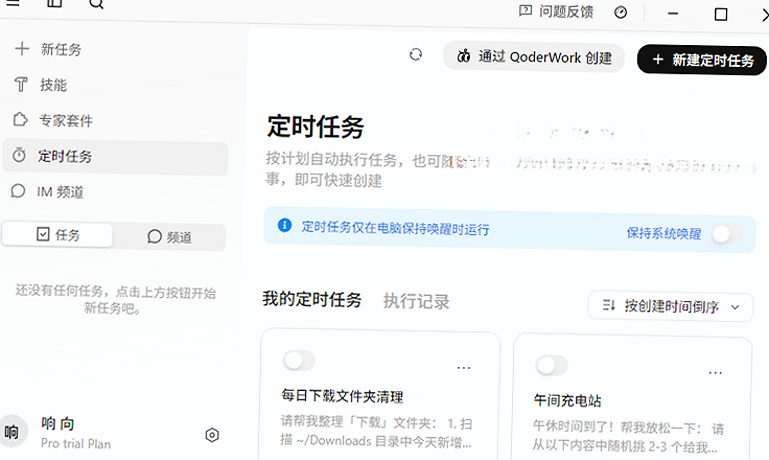Open the 技能 skills page
This screenshot has height=460, width=769.
click(40, 85)
